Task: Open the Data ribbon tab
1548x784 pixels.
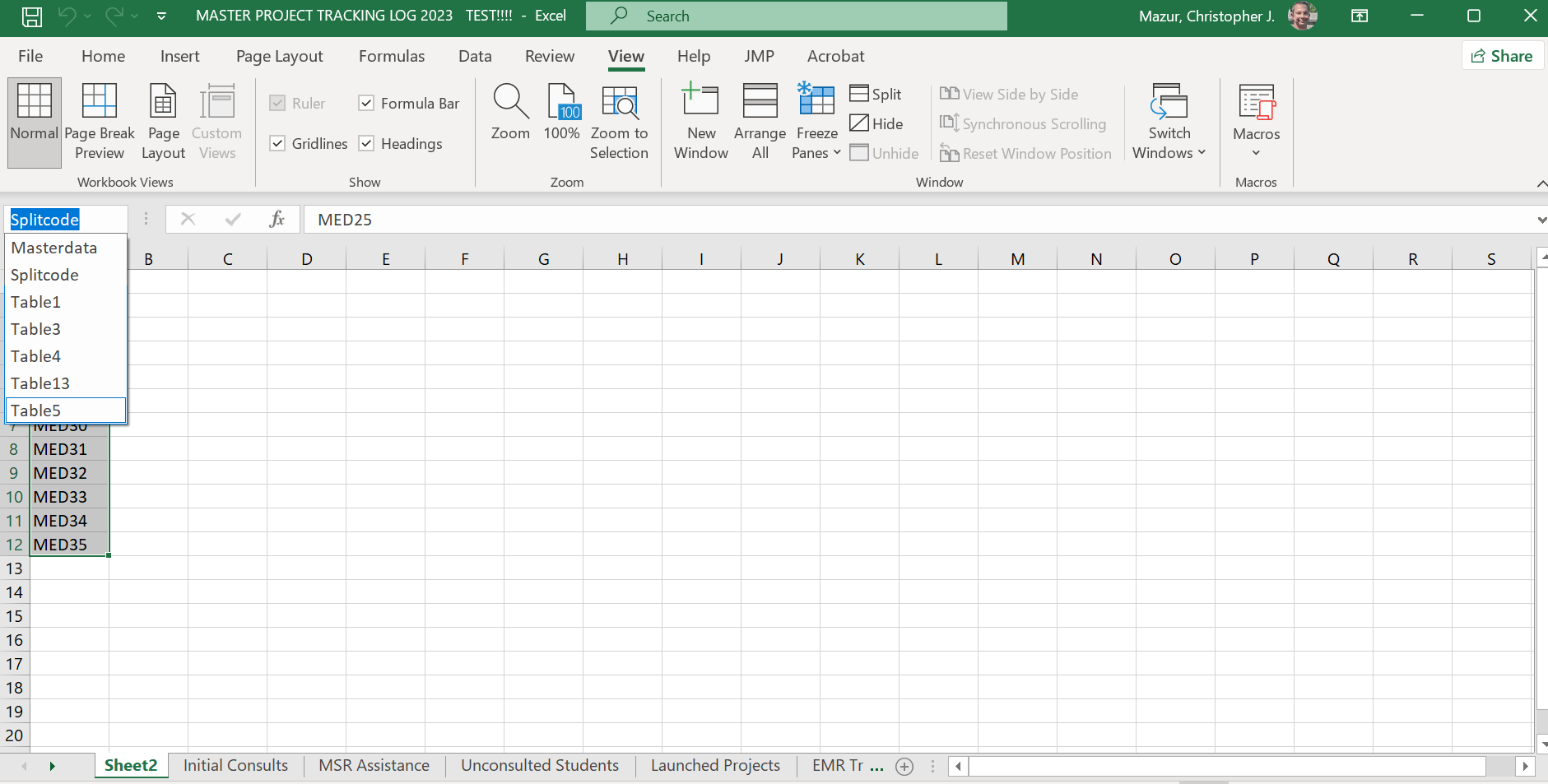Action: coord(475,56)
